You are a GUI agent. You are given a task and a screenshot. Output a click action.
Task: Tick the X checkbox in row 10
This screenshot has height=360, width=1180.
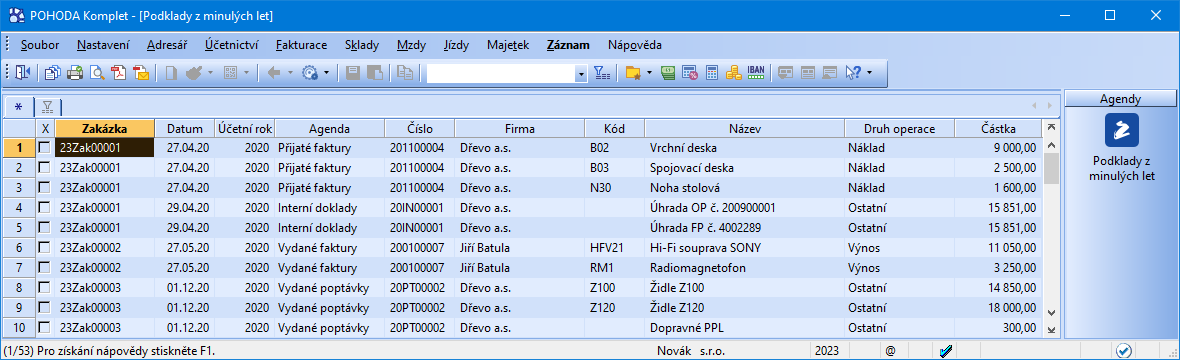[44, 328]
